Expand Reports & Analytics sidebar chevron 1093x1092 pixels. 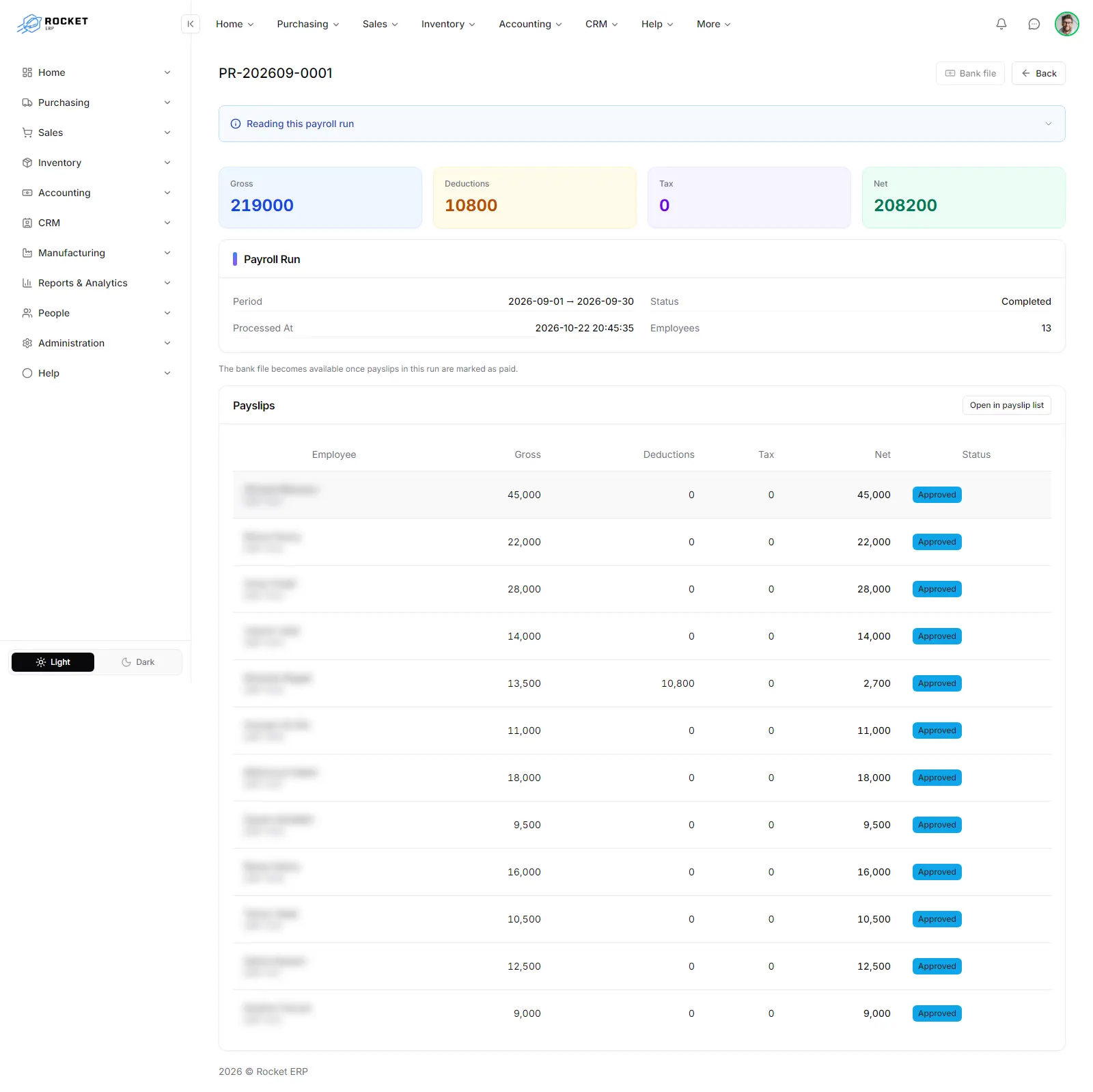167,283
